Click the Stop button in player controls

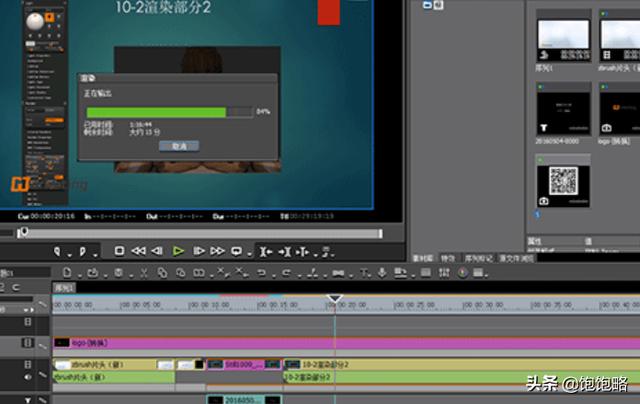click(x=119, y=251)
